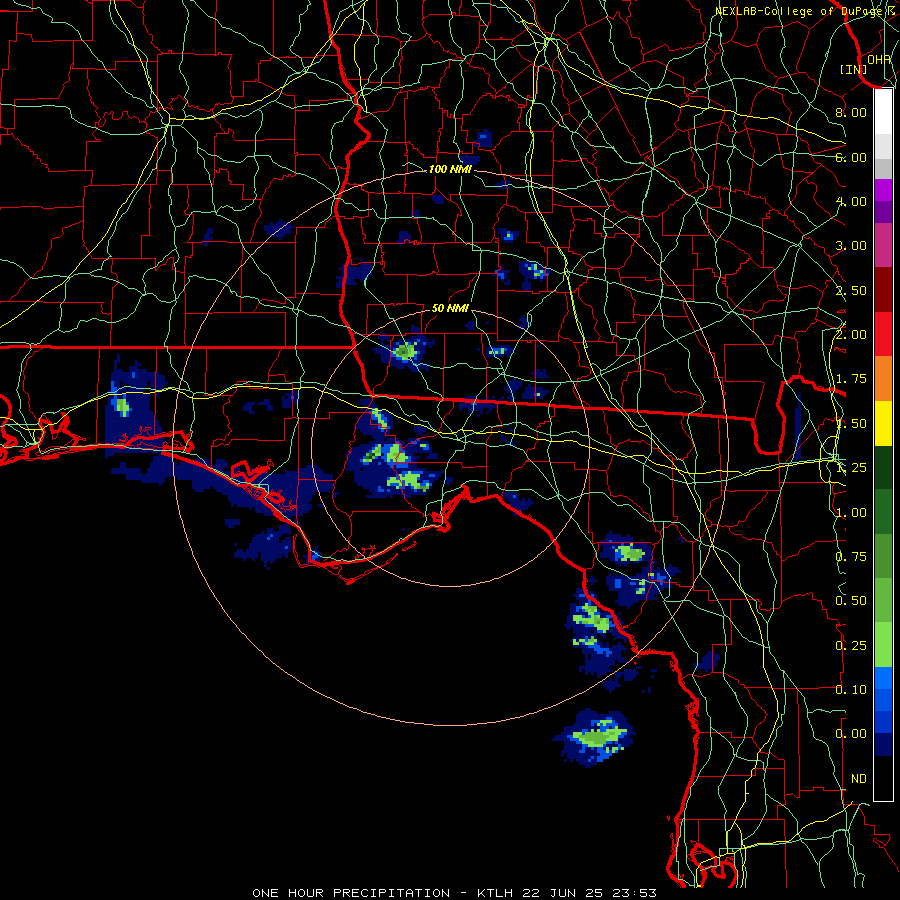
Task: Click the [IN] units label above the legend
Action: click(x=854, y=69)
